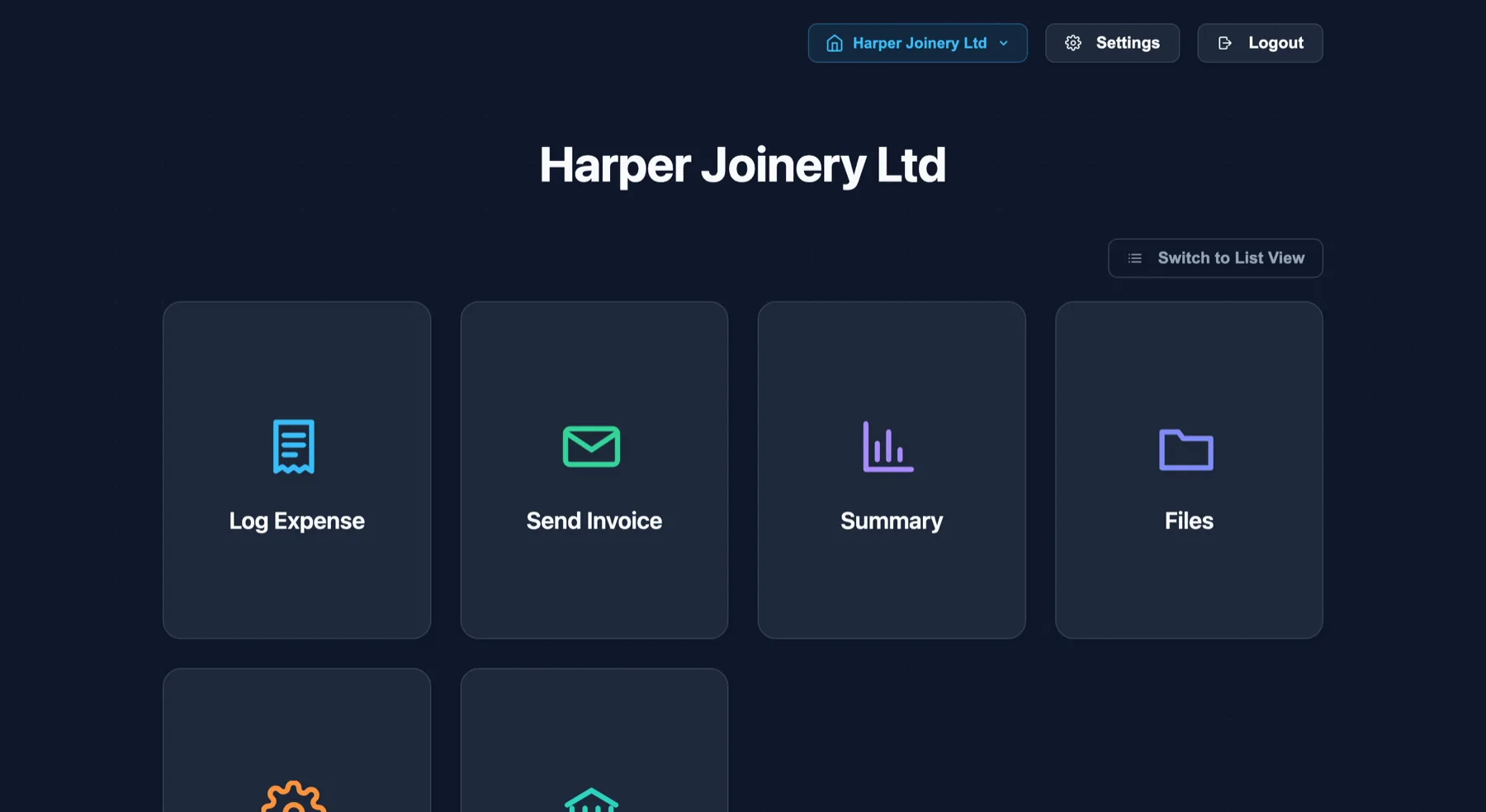Click the Harper Joinery Ltd page heading

(x=743, y=165)
